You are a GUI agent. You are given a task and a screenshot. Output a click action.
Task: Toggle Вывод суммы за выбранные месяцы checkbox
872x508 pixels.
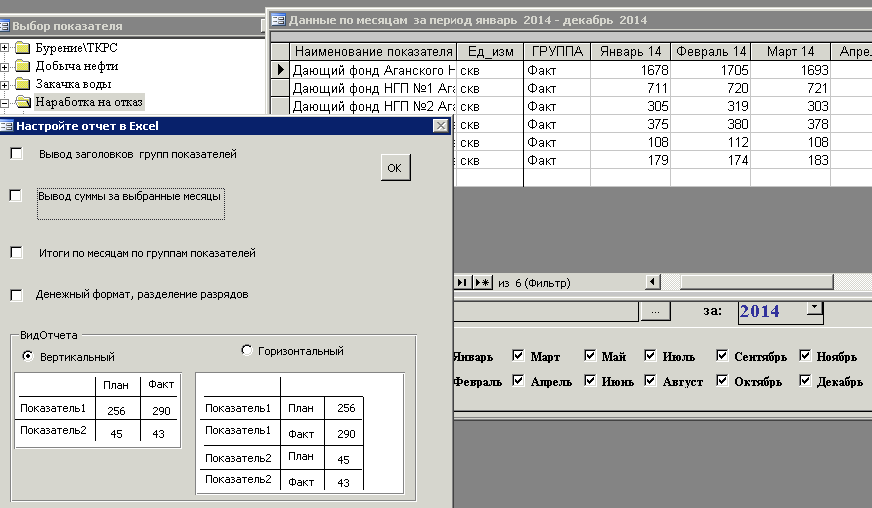[x=16, y=195]
